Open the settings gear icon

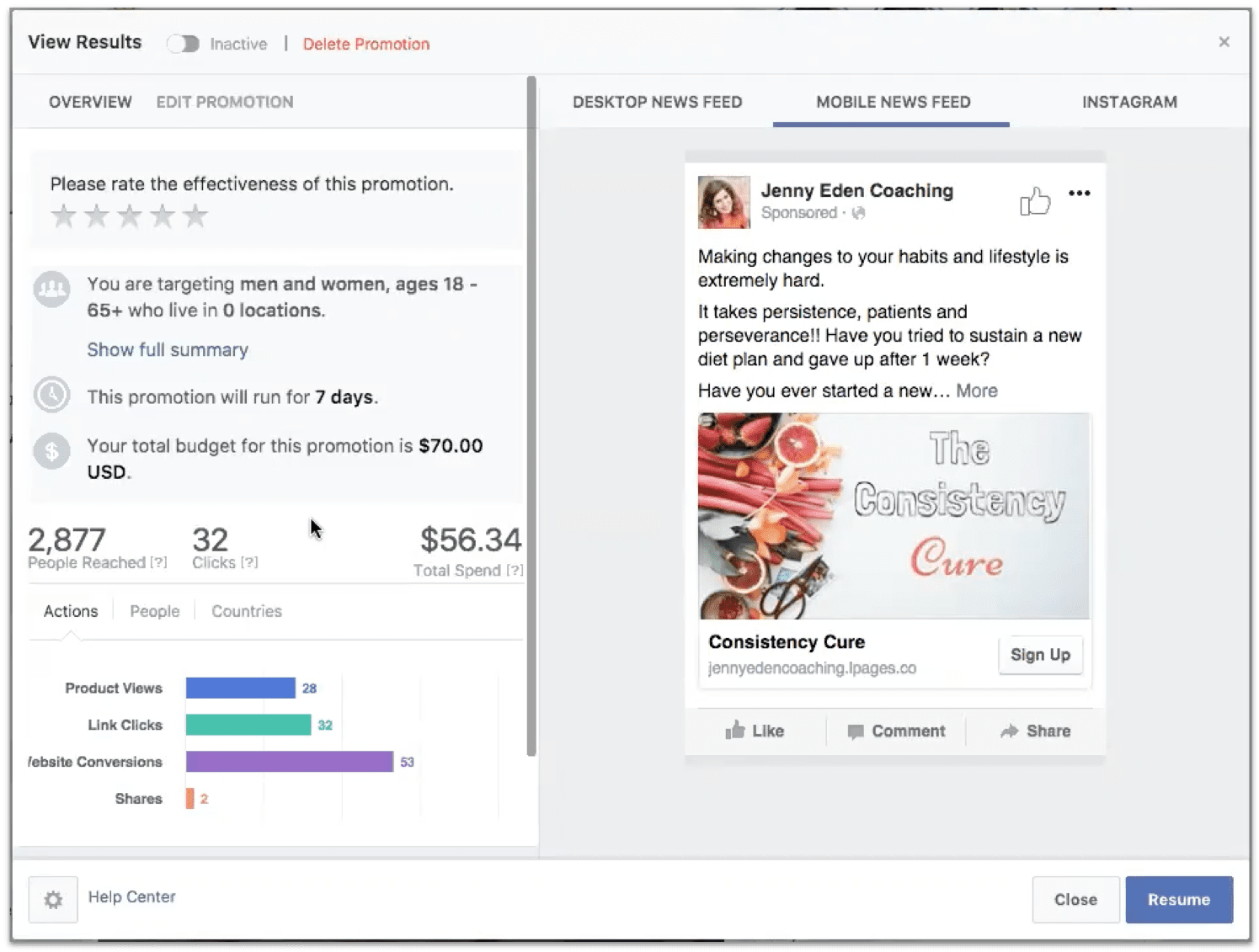coord(53,900)
